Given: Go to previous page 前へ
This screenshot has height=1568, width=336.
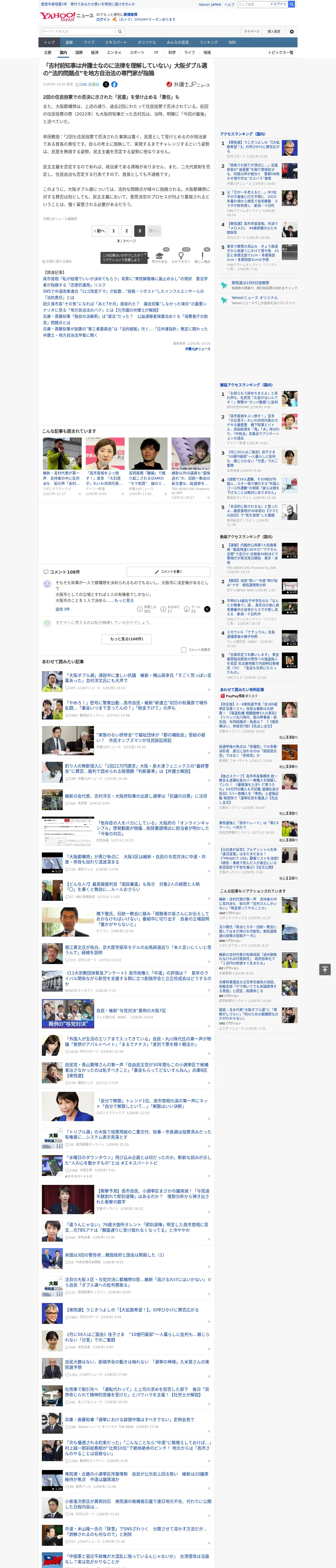Looking at the screenshot, I should pos(99,231).
